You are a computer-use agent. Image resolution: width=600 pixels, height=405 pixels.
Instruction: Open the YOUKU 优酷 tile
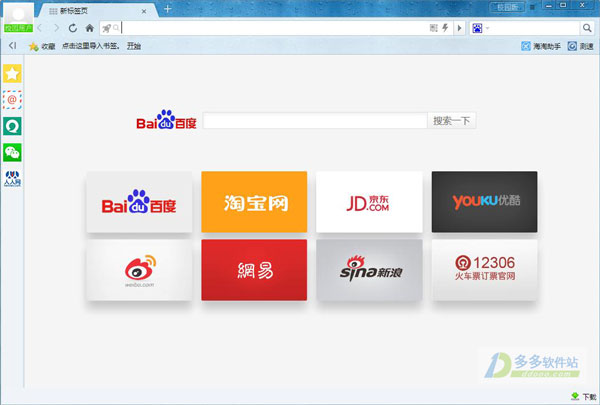click(484, 202)
